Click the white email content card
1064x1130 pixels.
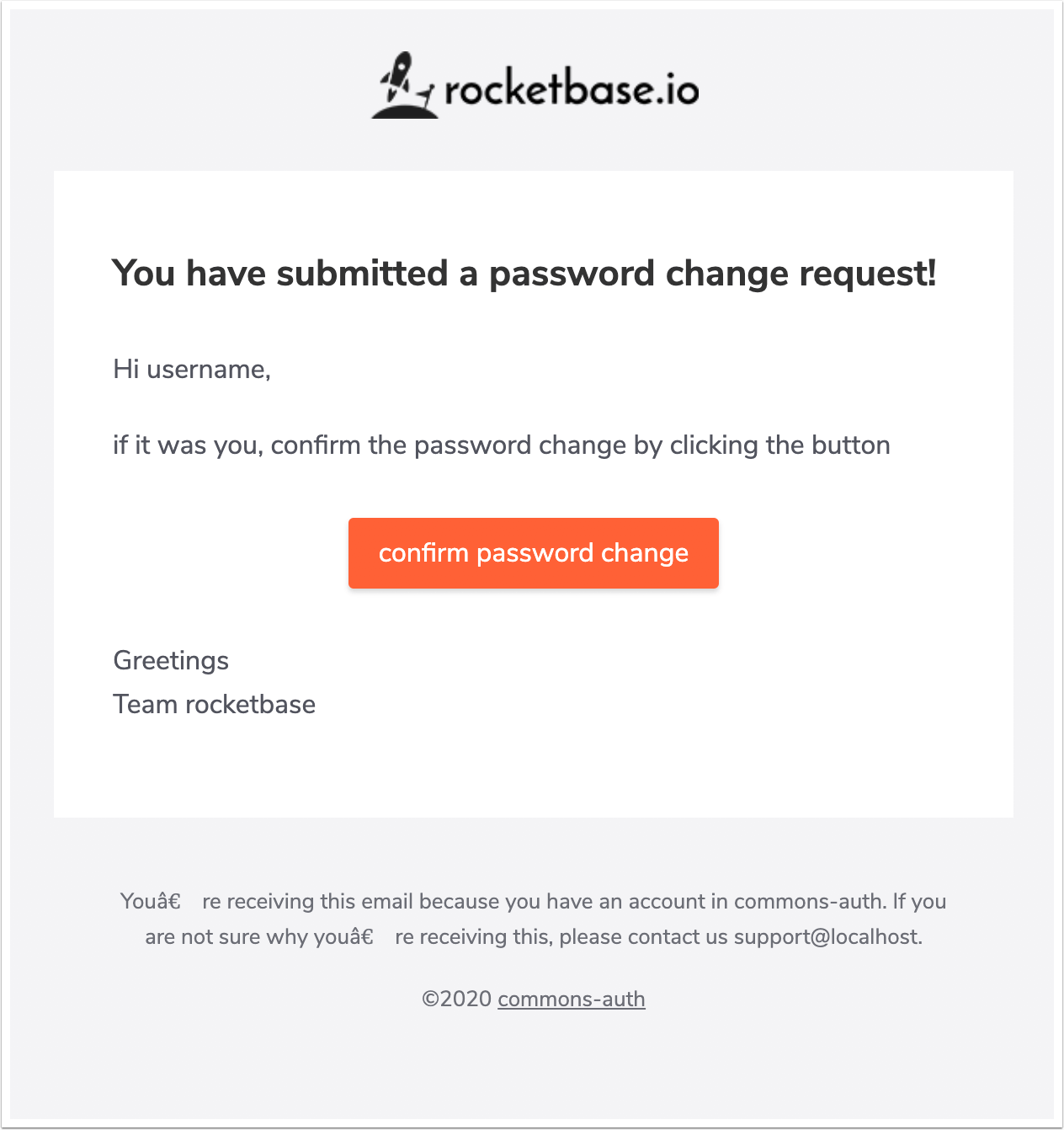(x=533, y=783)
